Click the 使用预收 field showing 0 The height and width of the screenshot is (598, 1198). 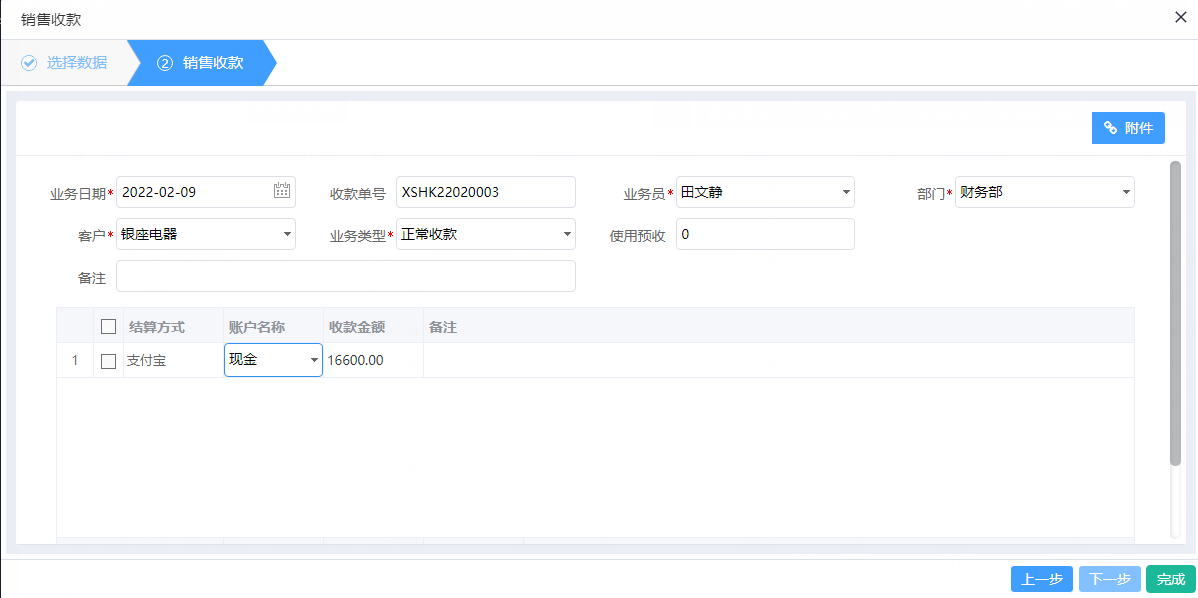coord(765,234)
